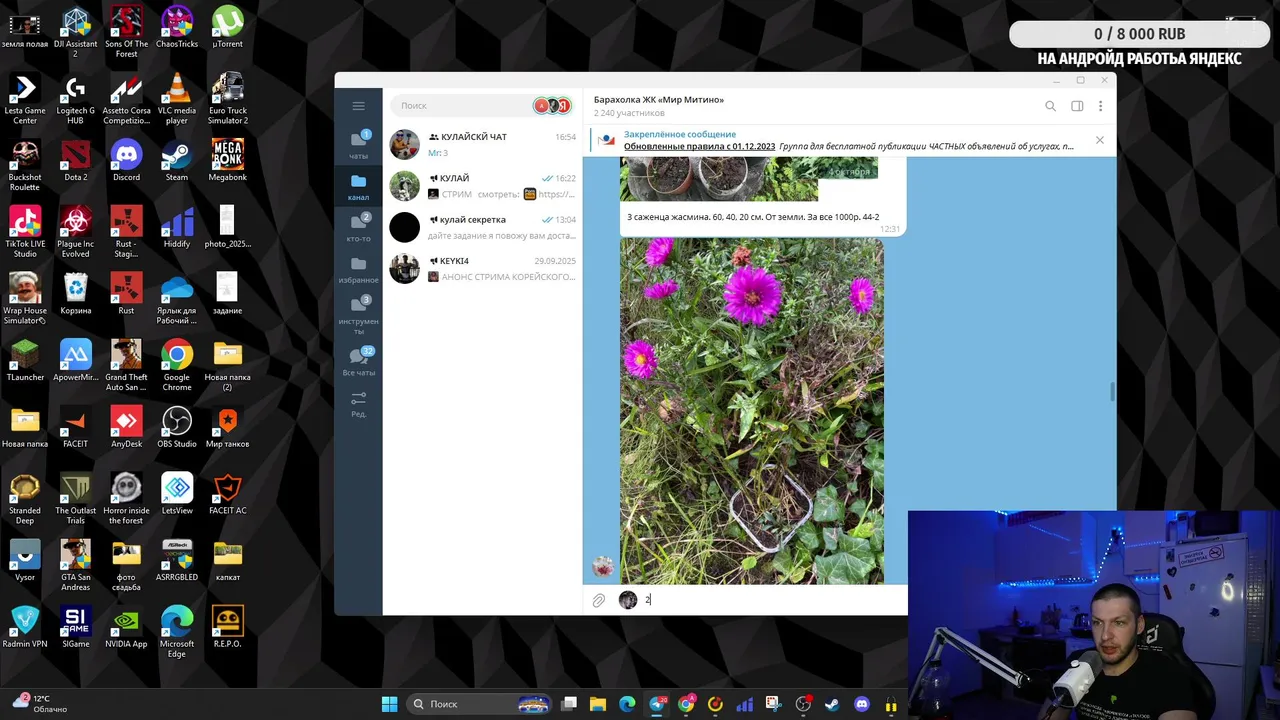Click the taskbar Поиск search box
This screenshot has width=1280, height=720.
coord(480,704)
